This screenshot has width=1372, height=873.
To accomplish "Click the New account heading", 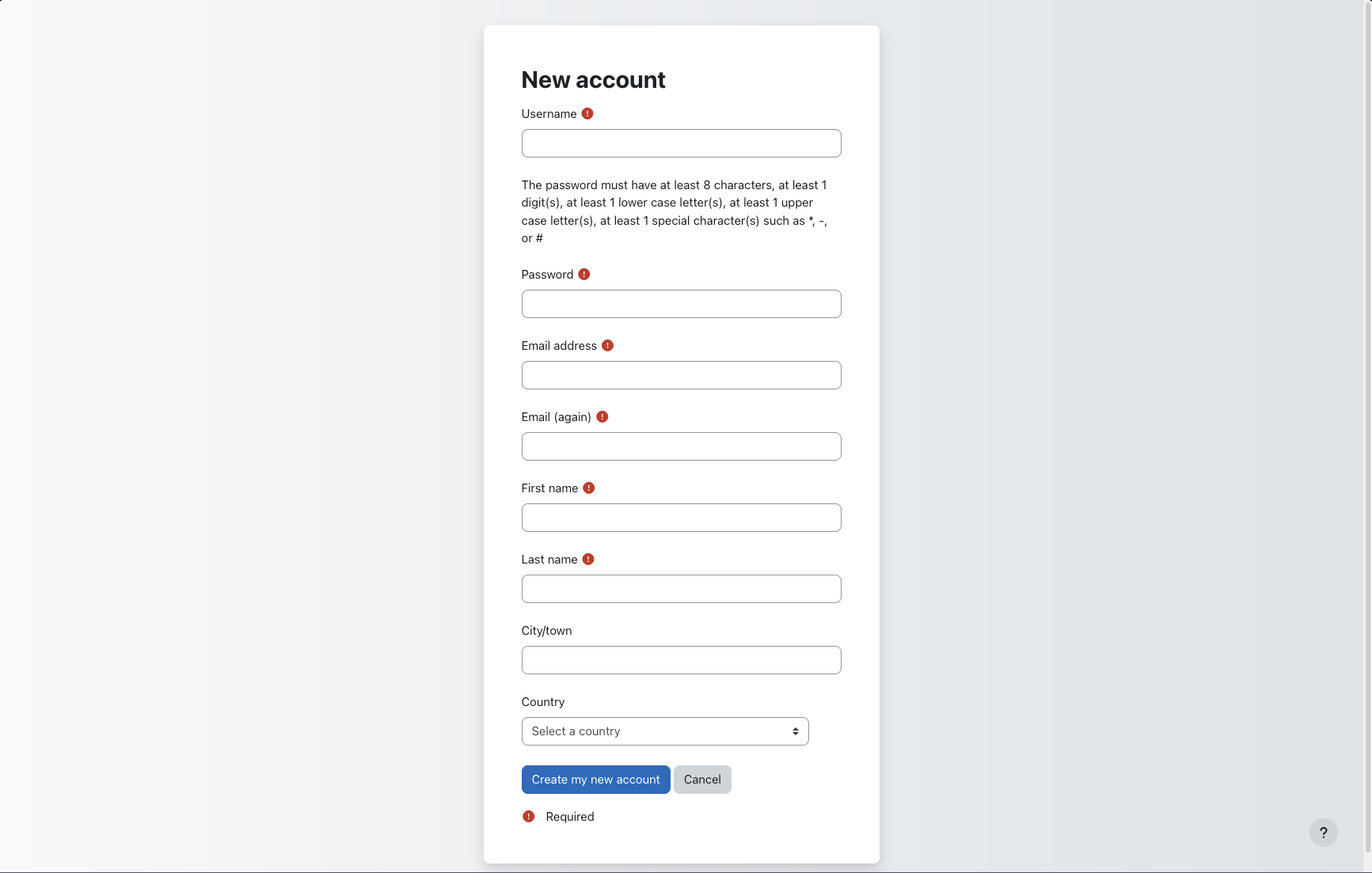I will tap(593, 80).
